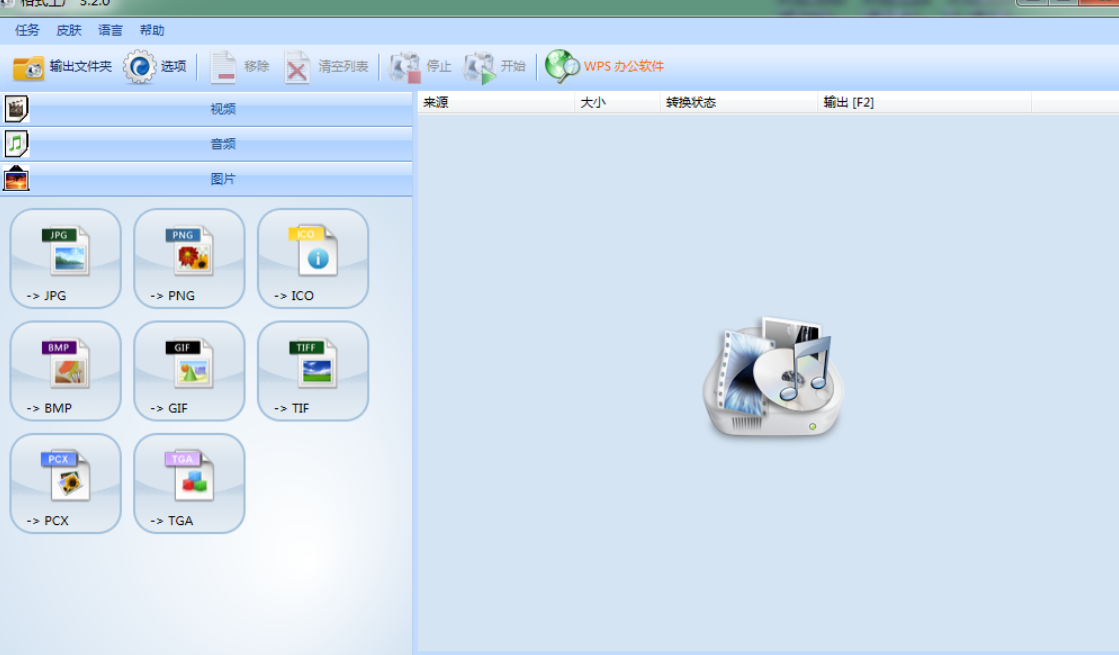Open the 任务 menu

pos(27,30)
